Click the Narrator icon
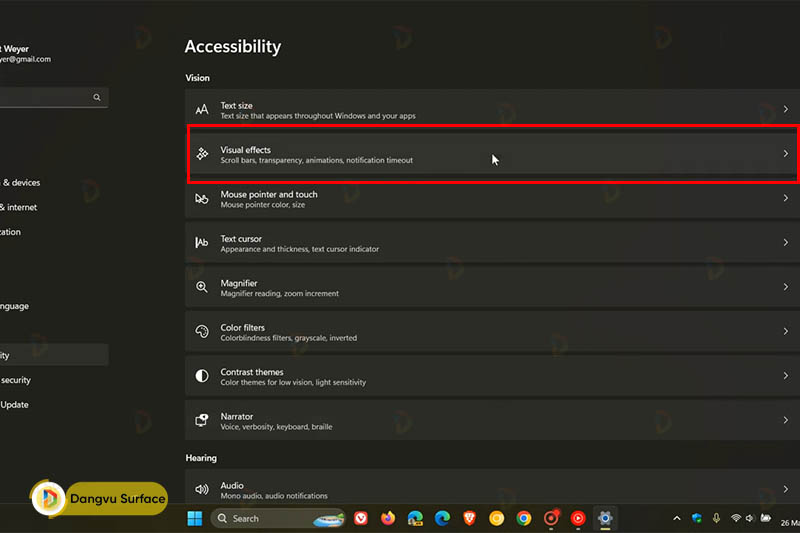Viewport: 800px width, 533px height. click(202, 421)
